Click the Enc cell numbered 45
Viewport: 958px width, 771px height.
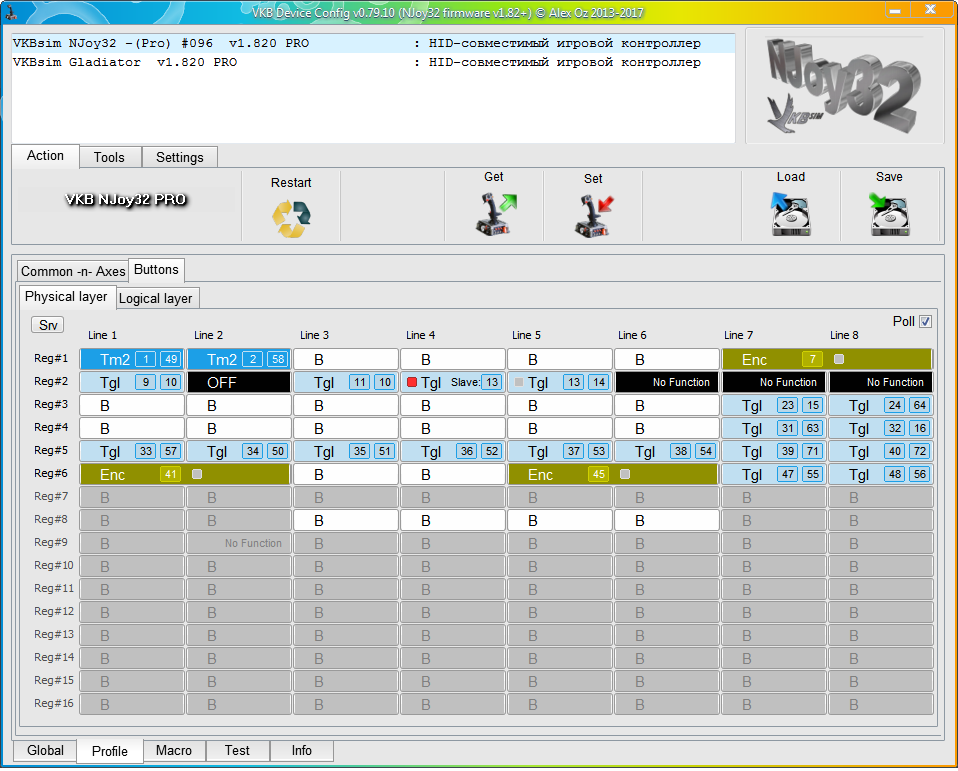[x=613, y=474]
